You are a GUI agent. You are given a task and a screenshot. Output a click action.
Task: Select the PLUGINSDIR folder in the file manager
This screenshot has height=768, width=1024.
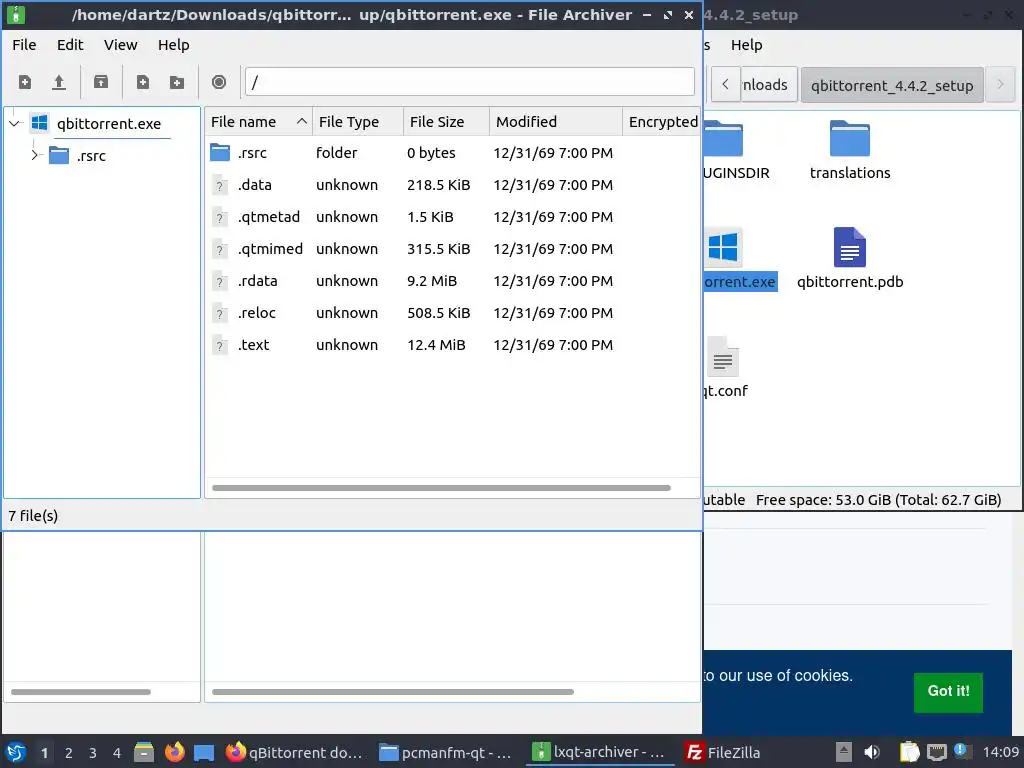(x=724, y=138)
